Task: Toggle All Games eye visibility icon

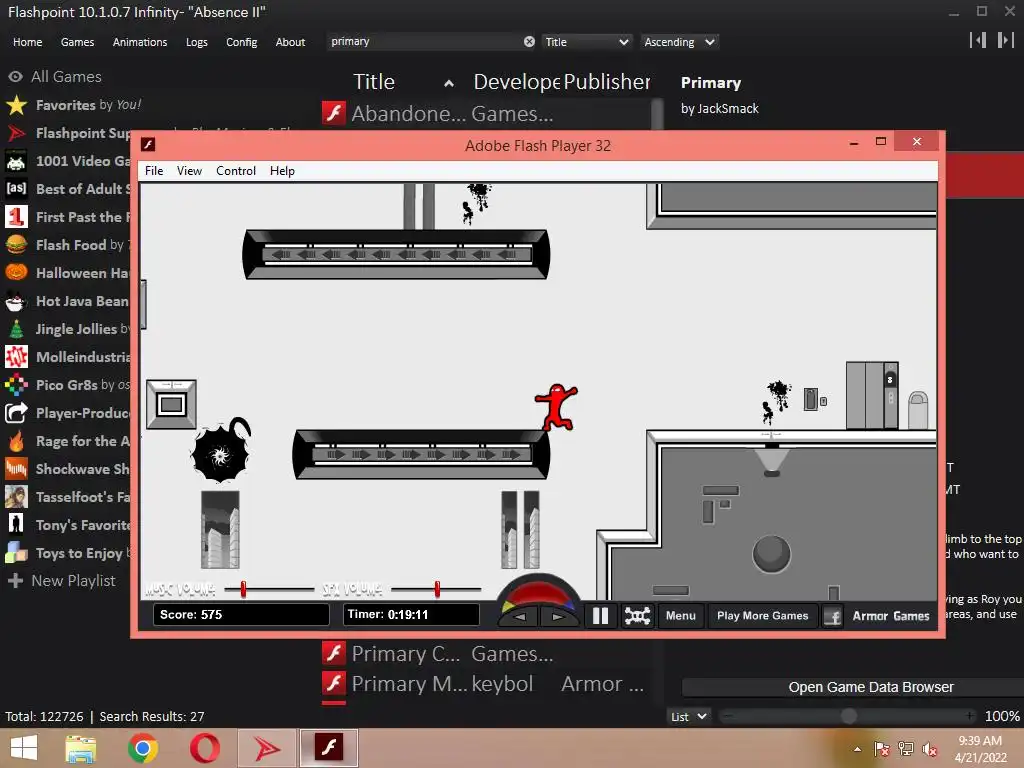Action: [16, 77]
